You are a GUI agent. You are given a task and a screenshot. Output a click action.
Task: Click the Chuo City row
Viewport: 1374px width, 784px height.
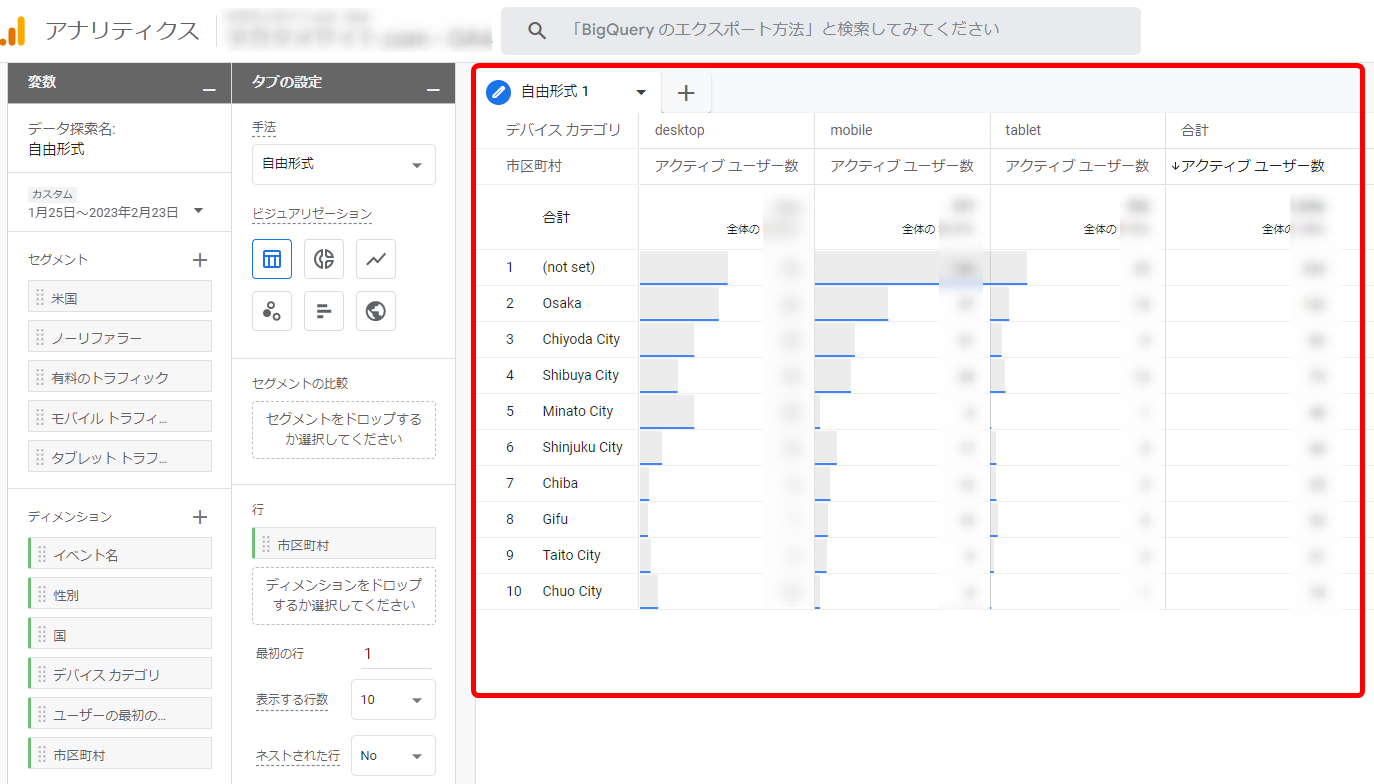917,592
